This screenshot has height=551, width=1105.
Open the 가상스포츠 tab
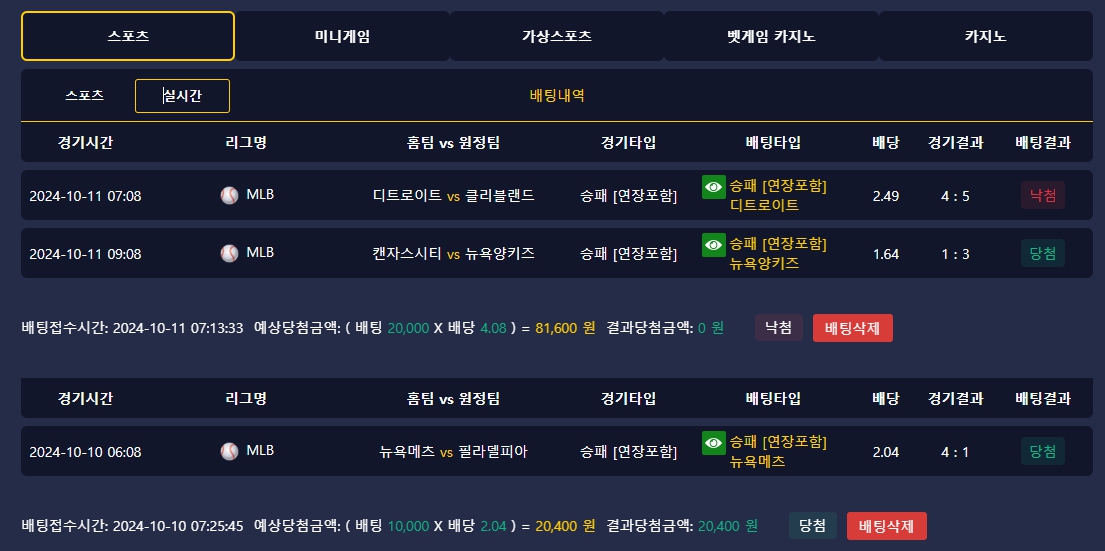tap(557, 36)
